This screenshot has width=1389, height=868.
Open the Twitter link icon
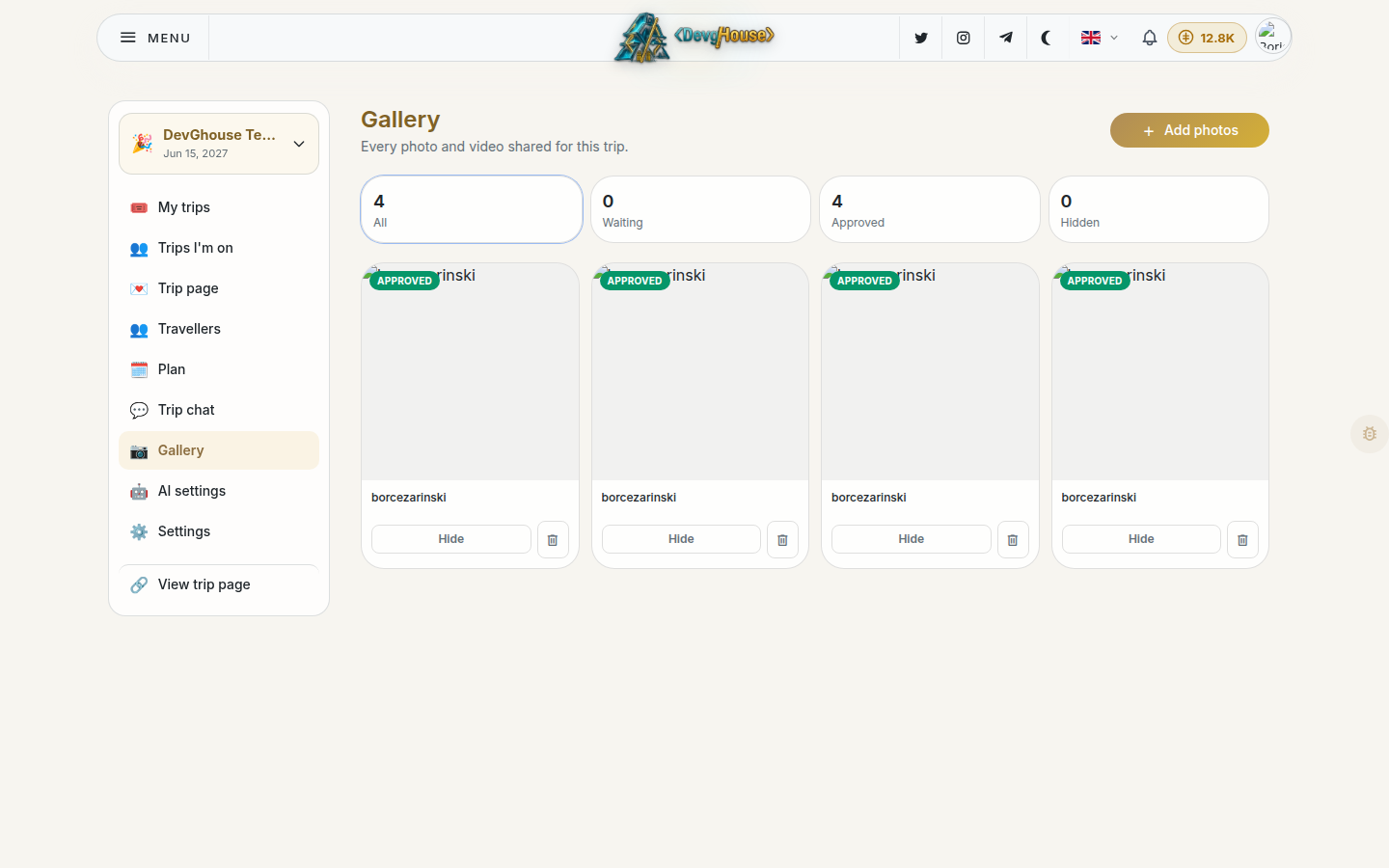pyautogui.click(x=921, y=38)
